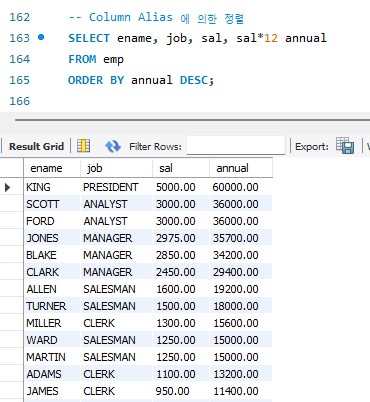Click the Result Grid label
This screenshot has height=402, width=370.
coord(36,146)
